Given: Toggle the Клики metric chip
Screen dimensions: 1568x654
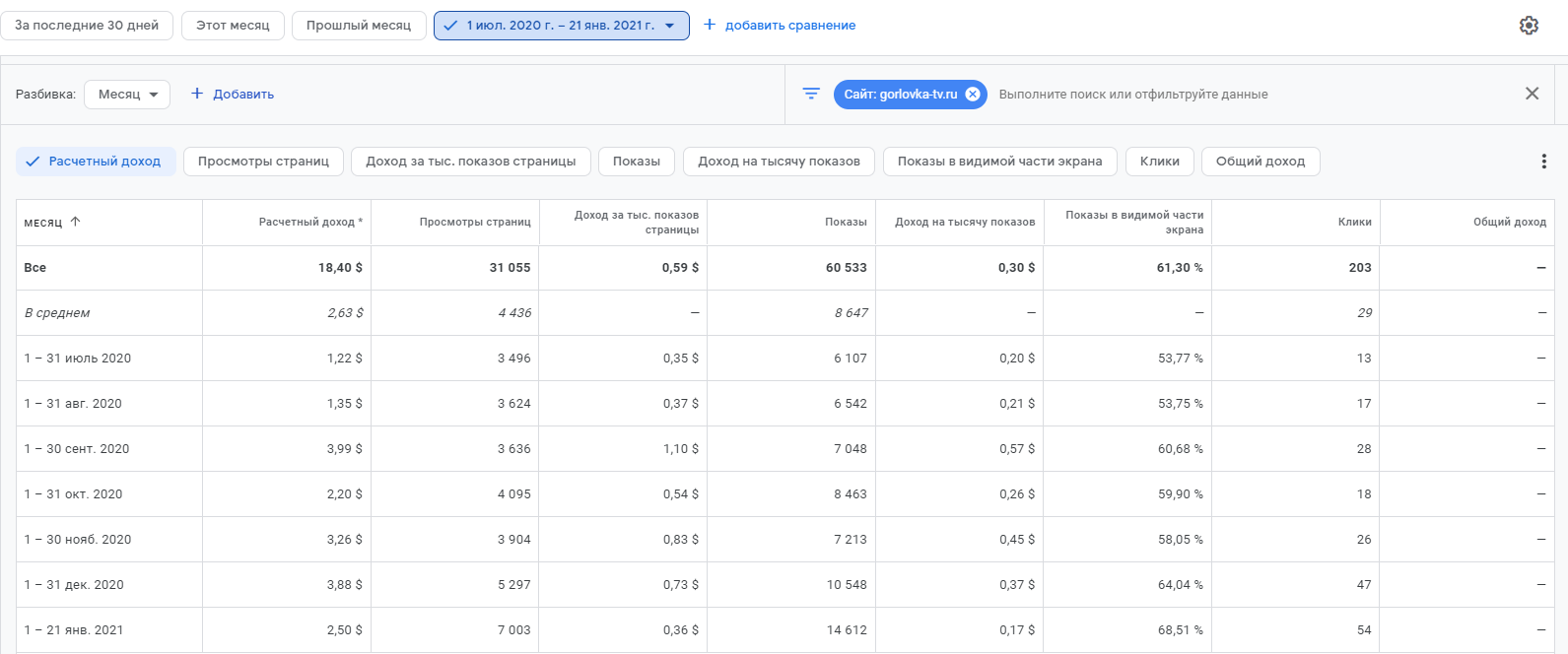Looking at the screenshot, I should tap(1159, 162).
